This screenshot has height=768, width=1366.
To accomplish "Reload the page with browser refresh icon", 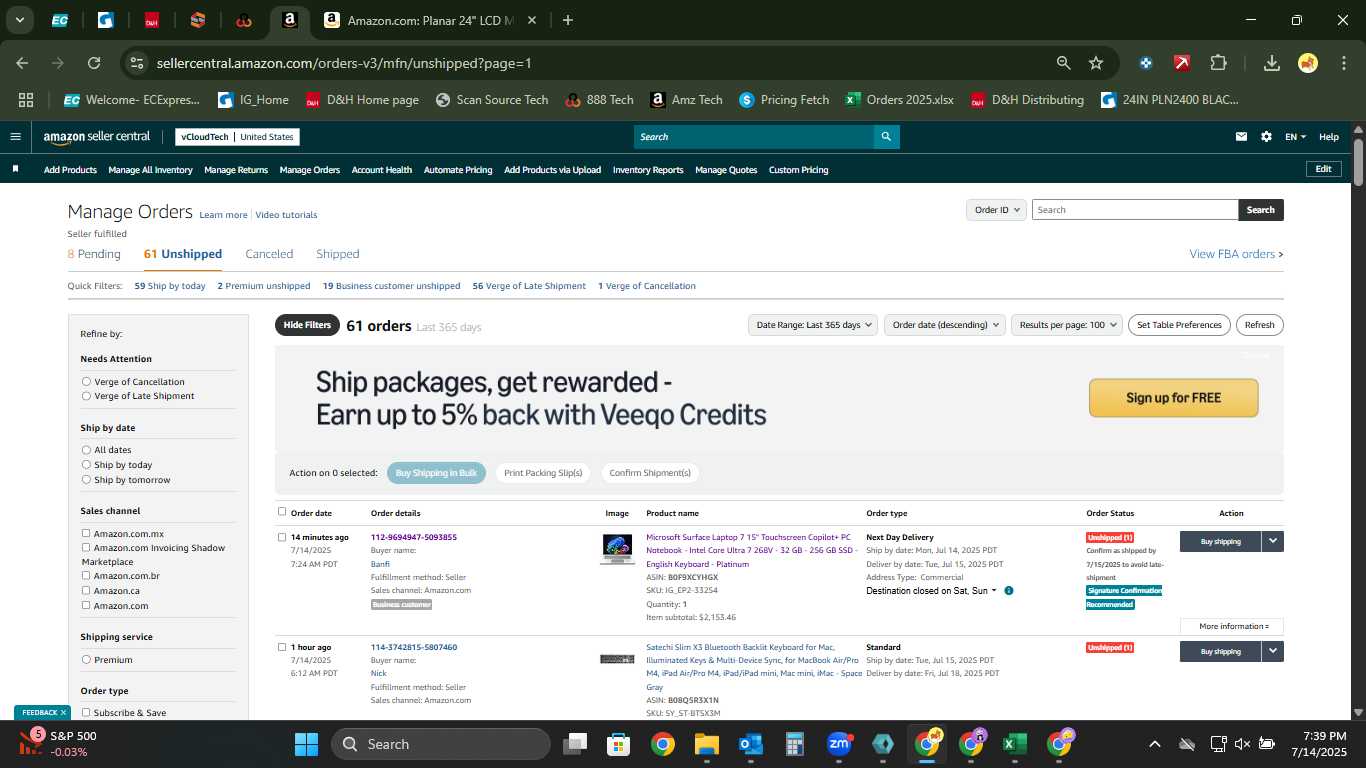I will click(94, 63).
